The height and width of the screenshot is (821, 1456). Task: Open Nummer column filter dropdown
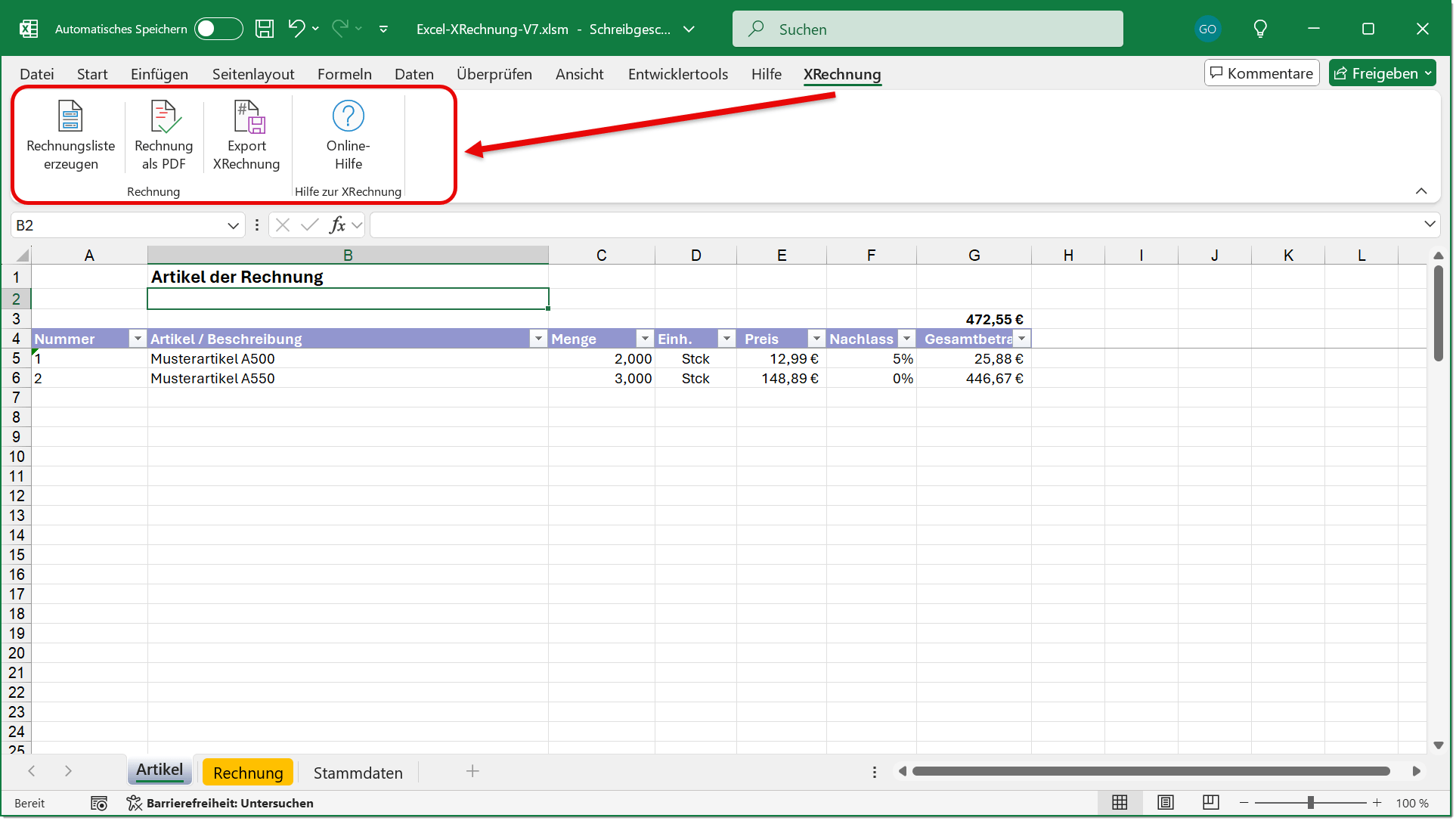(x=138, y=339)
